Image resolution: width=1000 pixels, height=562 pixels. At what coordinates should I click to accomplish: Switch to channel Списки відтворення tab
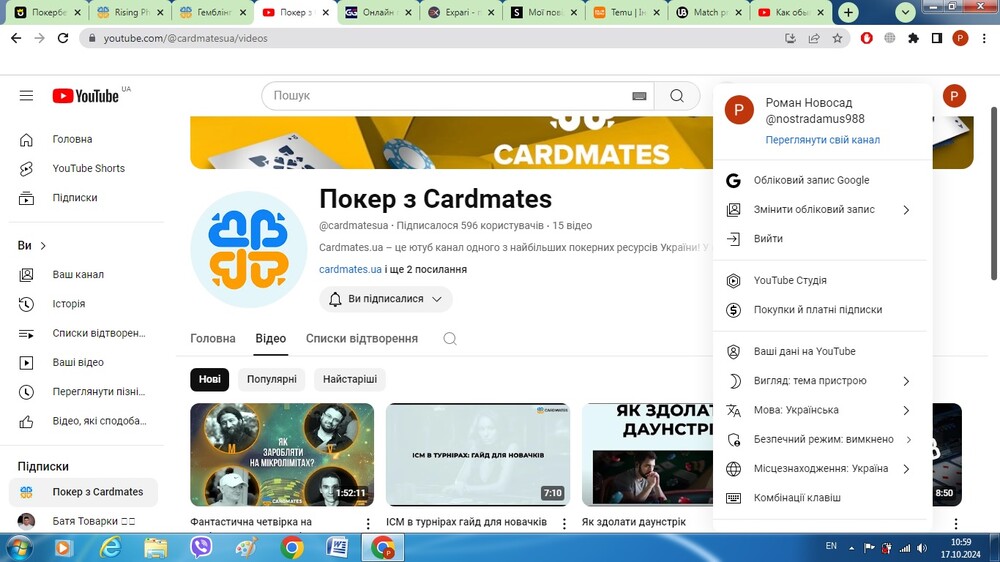(x=362, y=339)
